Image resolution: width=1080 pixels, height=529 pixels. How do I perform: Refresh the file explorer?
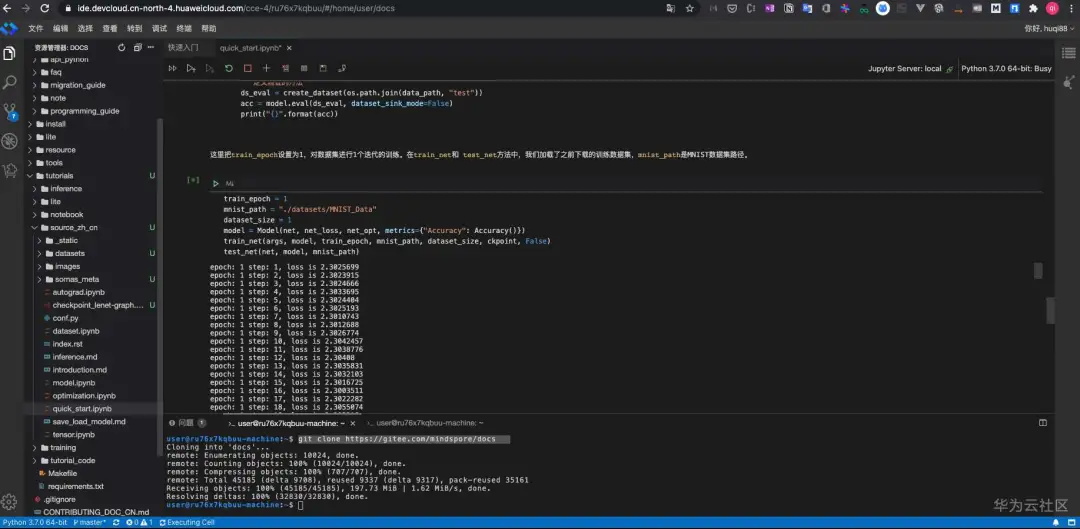pyautogui.click(x=122, y=47)
